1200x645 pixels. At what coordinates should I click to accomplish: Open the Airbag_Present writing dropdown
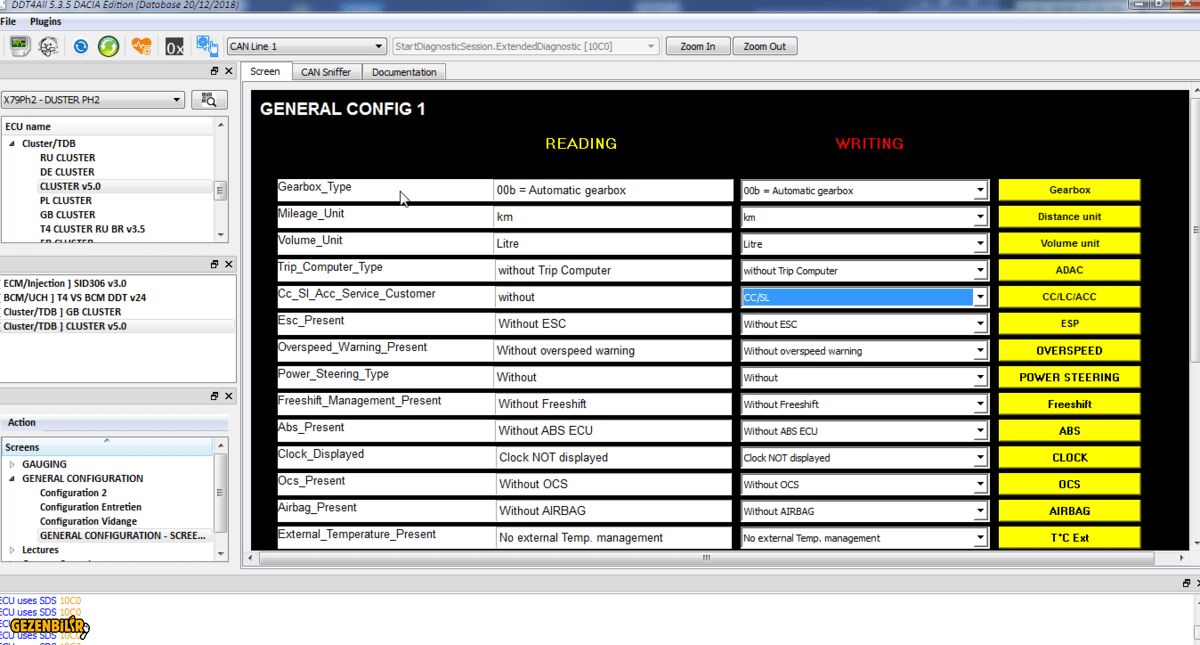coord(864,511)
